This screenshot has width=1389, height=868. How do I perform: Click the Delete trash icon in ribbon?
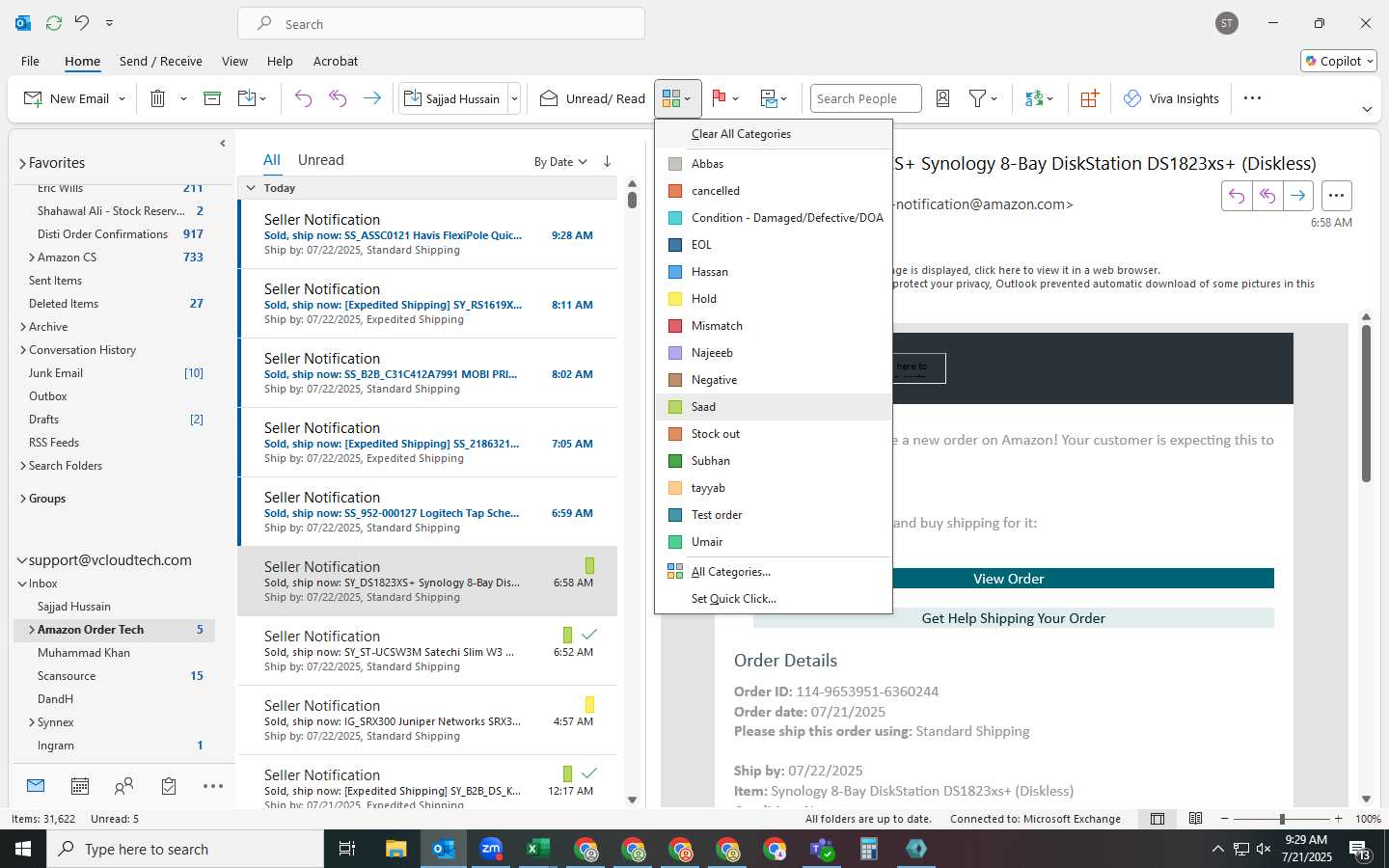pyautogui.click(x=158, y=98)
